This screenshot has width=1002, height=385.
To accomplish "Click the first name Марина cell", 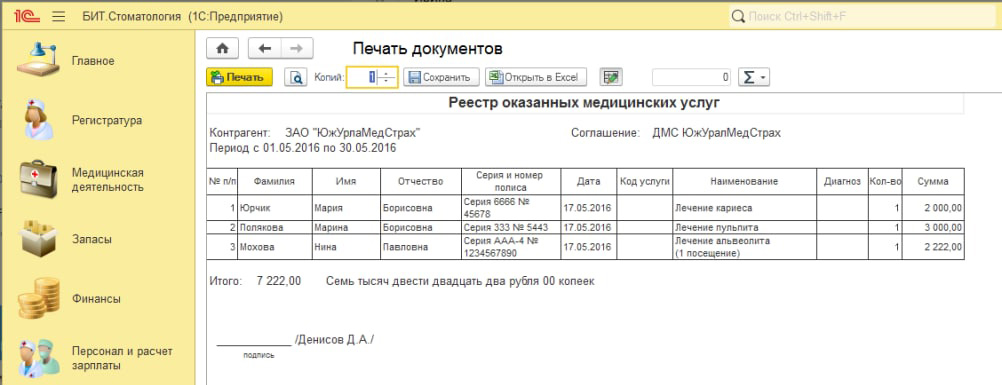I will click(x=346, y=228).
